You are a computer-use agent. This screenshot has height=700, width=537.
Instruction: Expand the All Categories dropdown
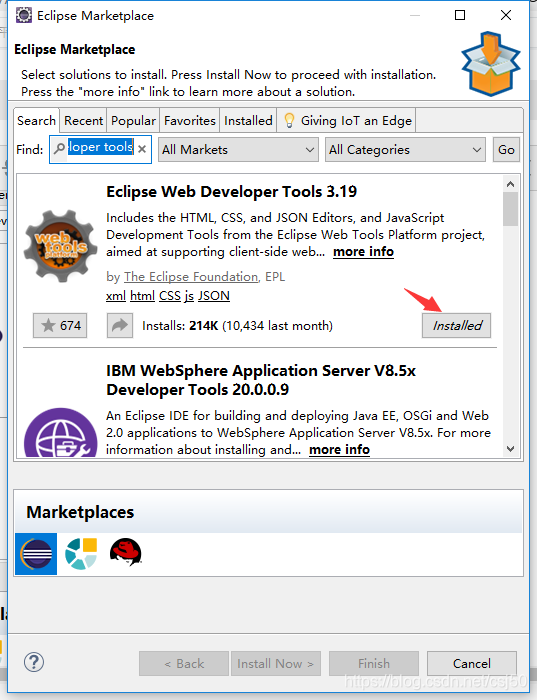coord(405,150)
